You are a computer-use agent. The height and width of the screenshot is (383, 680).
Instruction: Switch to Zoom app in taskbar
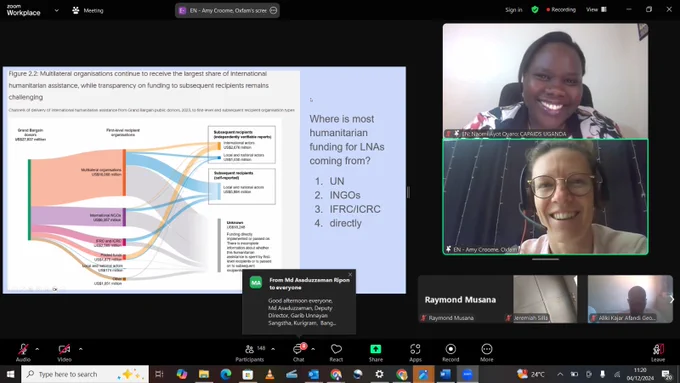467,374
